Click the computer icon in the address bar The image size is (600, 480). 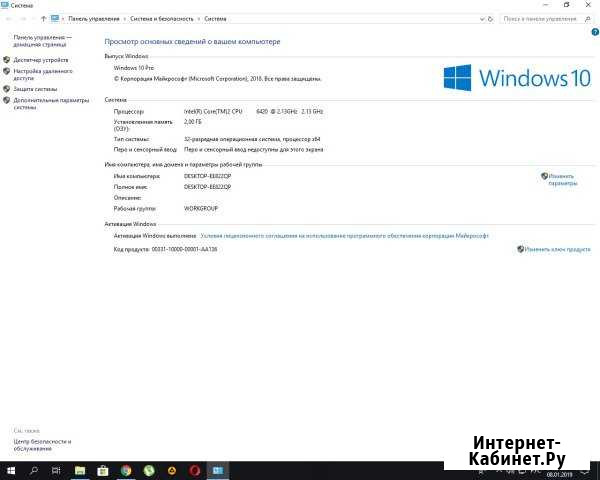[55, 18]
